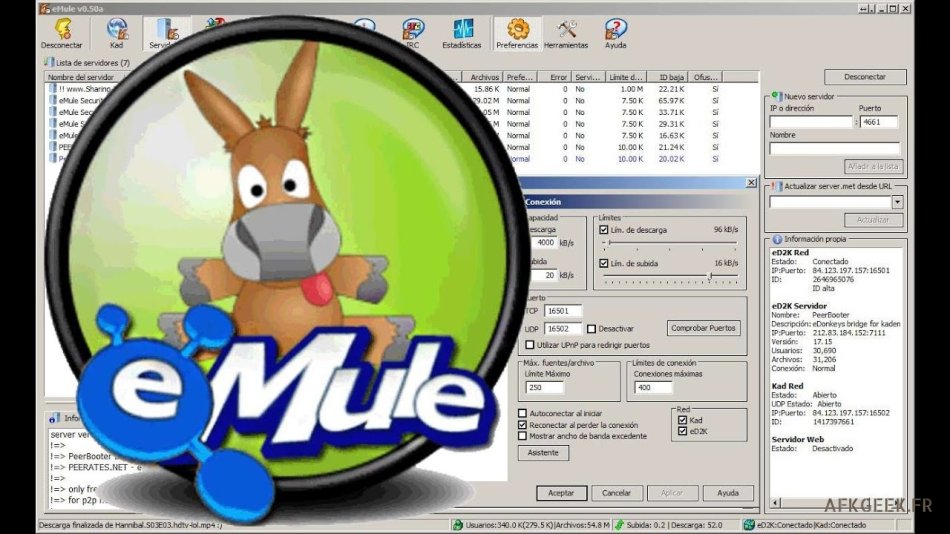Image resolution: width=950 pixels, height=534 pixels.
Task: Close the Conexión preferences dialog
Action: pos(751,182)
